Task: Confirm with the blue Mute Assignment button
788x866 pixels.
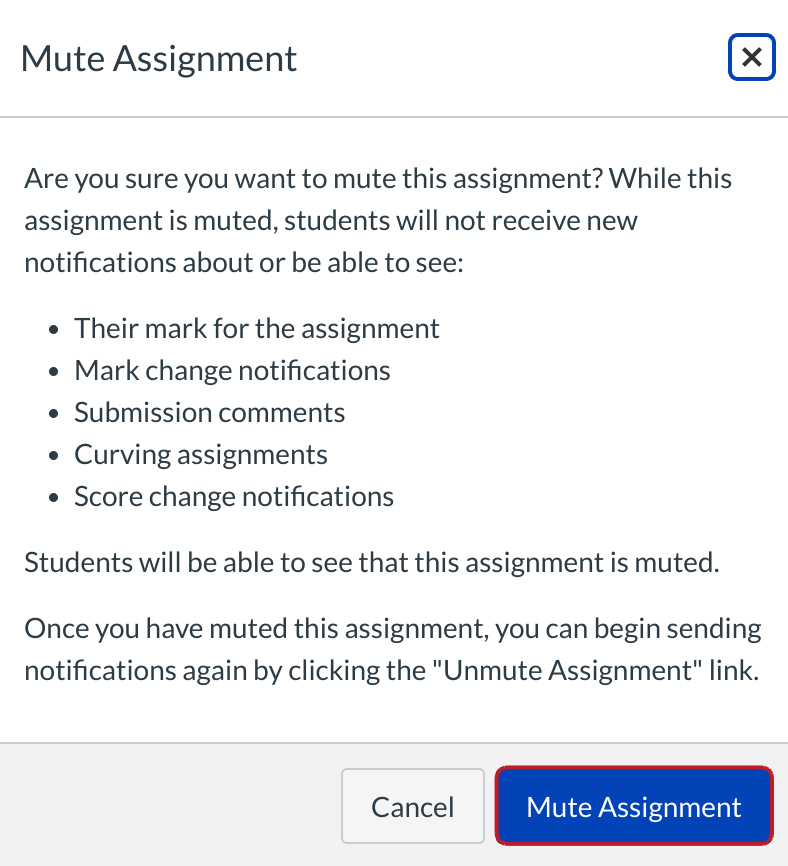Action: [634, 807]
